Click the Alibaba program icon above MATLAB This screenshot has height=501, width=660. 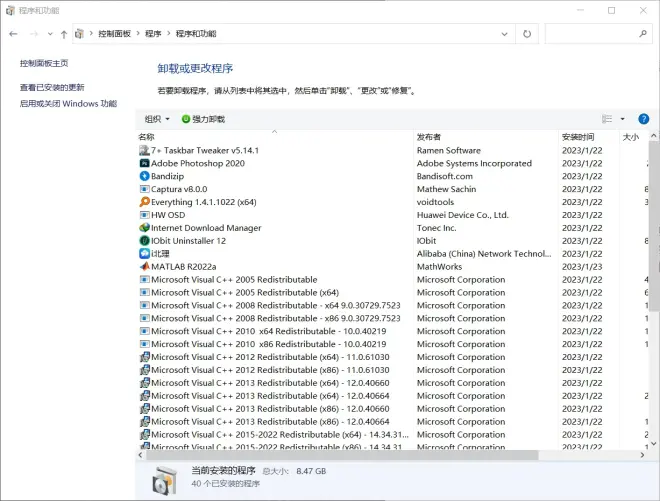click(x=144, y=253)
